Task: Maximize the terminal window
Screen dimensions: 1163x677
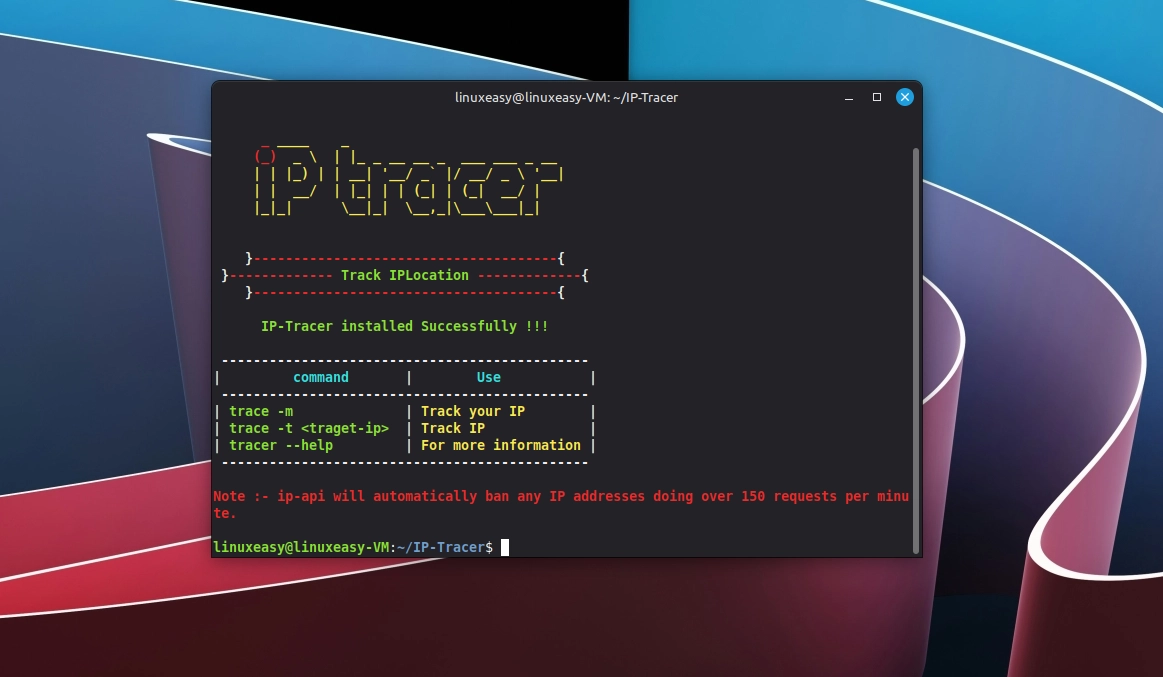Action: pyautogui.click(x=877, y=97)
